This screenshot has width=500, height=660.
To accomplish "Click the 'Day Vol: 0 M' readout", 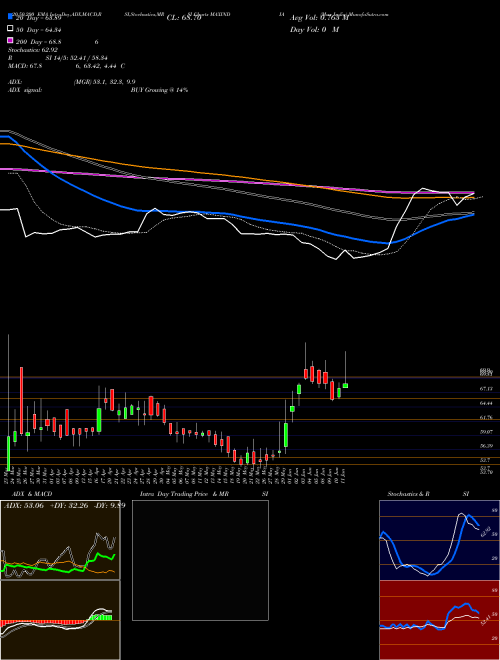I will coord(314,30).
